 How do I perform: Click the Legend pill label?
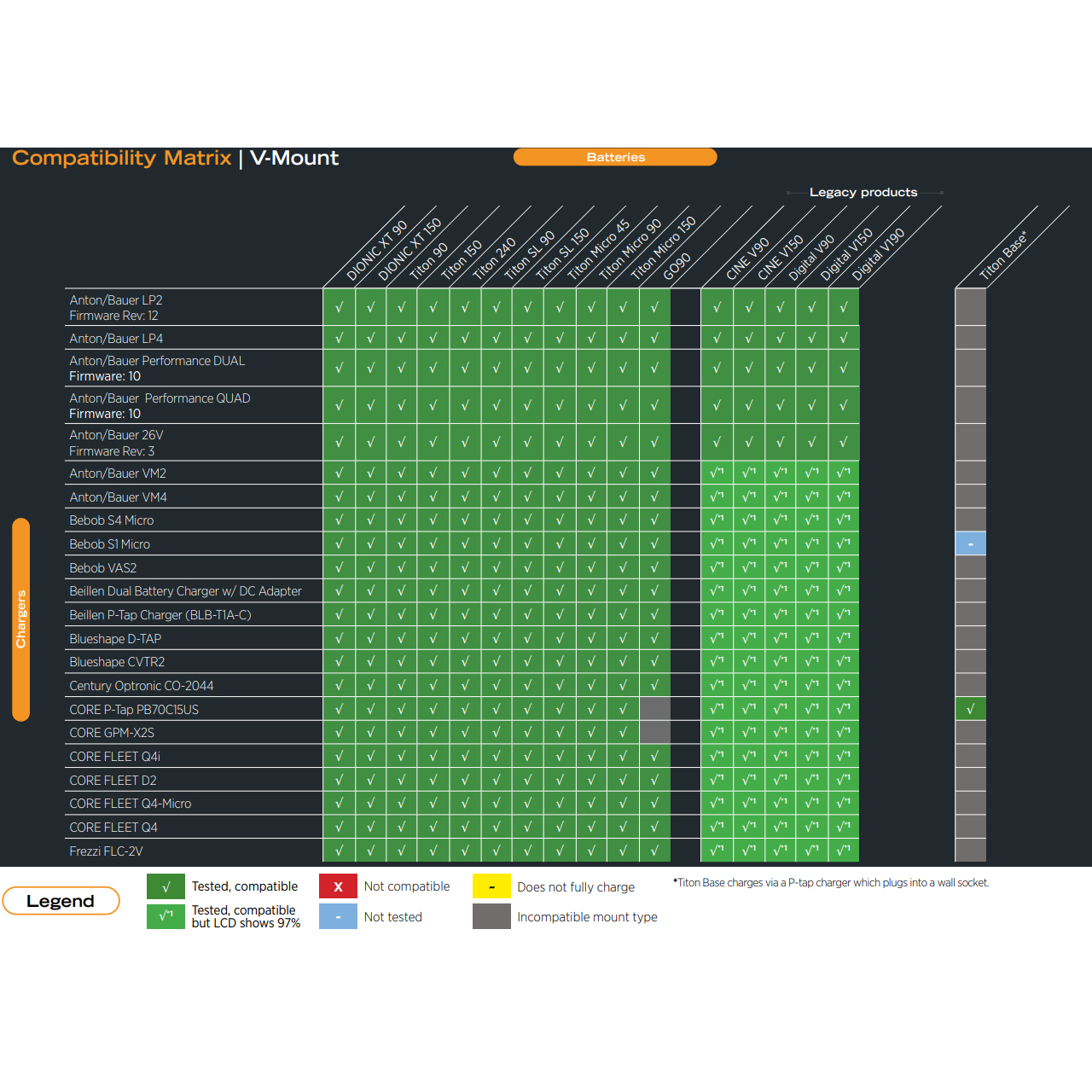coord(61,901)
